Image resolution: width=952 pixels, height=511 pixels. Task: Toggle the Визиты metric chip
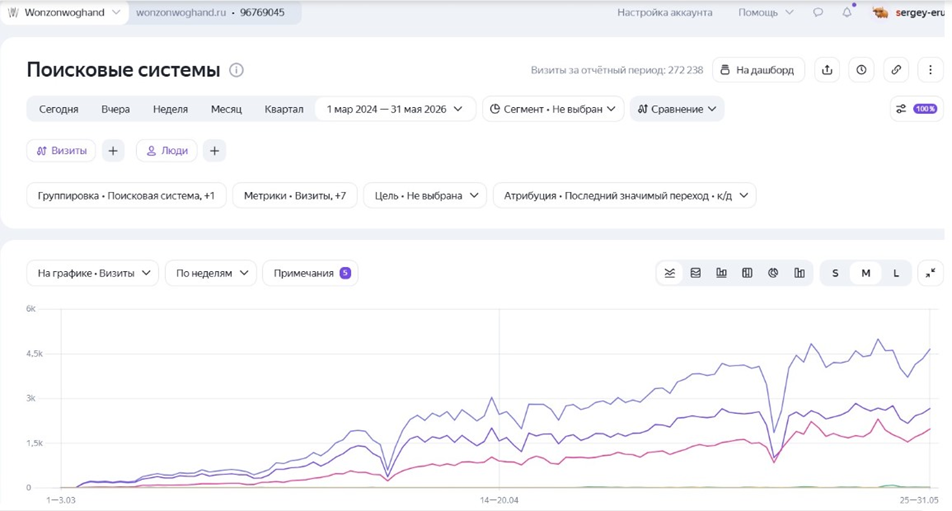pos(61,151)
